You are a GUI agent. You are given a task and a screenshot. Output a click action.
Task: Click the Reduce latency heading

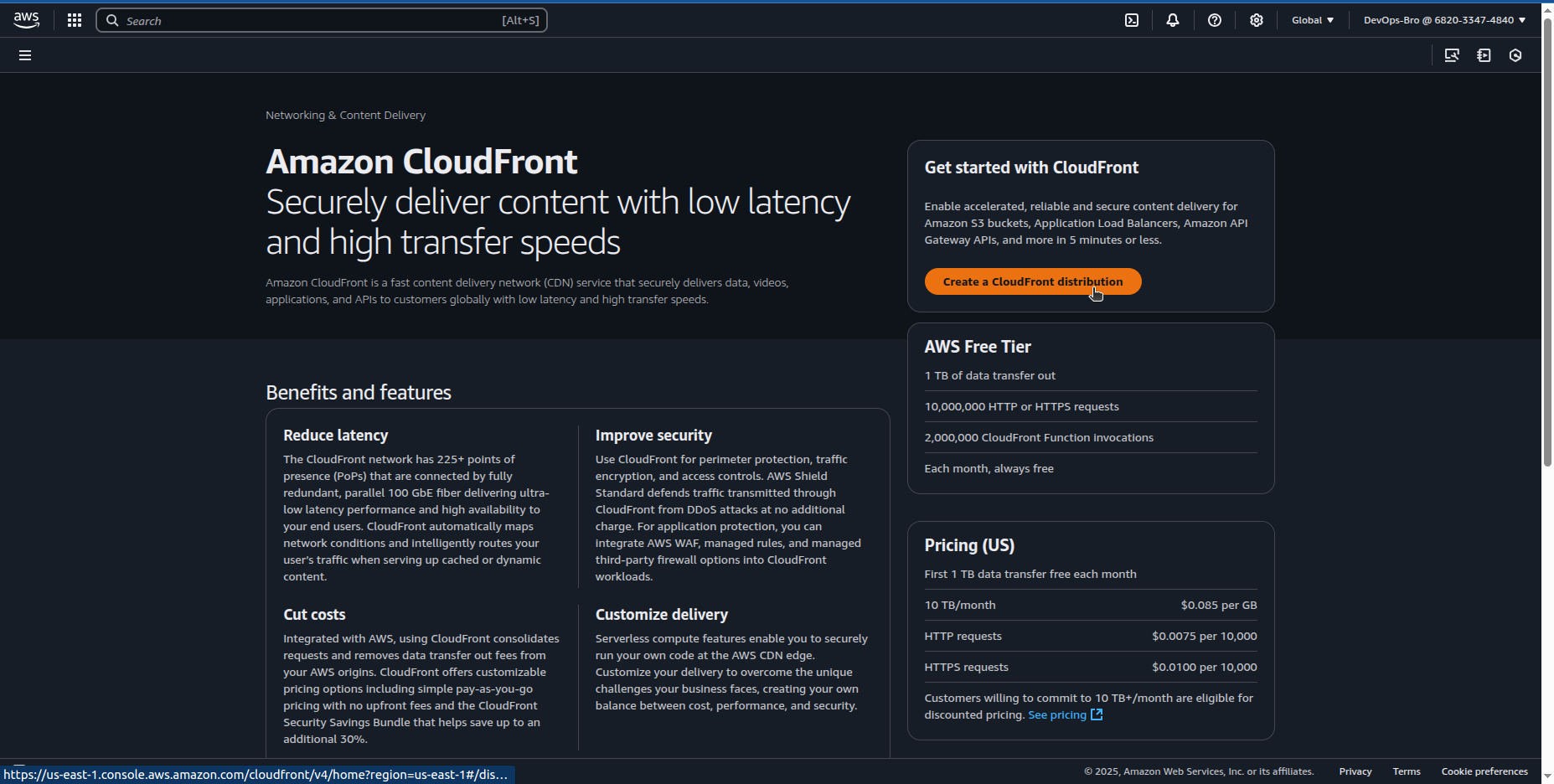[x=335, y=436]
